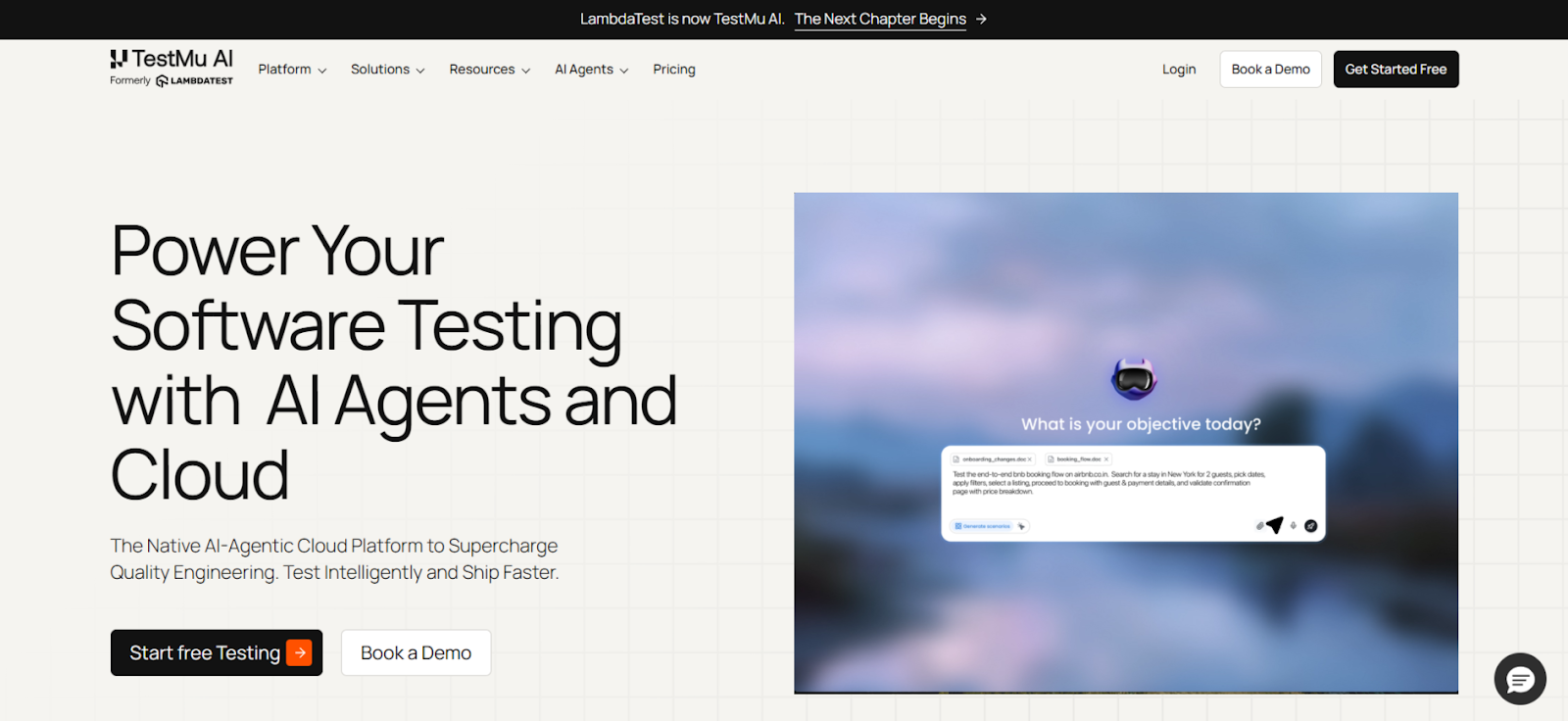This screenshot has height=721, width=1568.
Task: Click Book a Demo below the headline
Action: (416, 652)
